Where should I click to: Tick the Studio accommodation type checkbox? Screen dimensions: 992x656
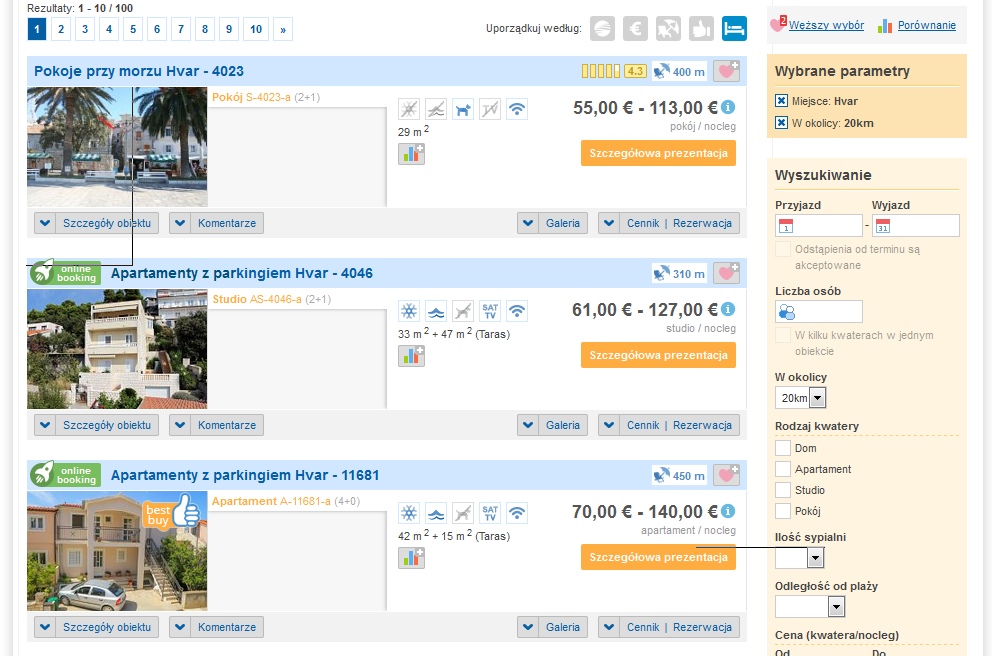coord(783,490)
